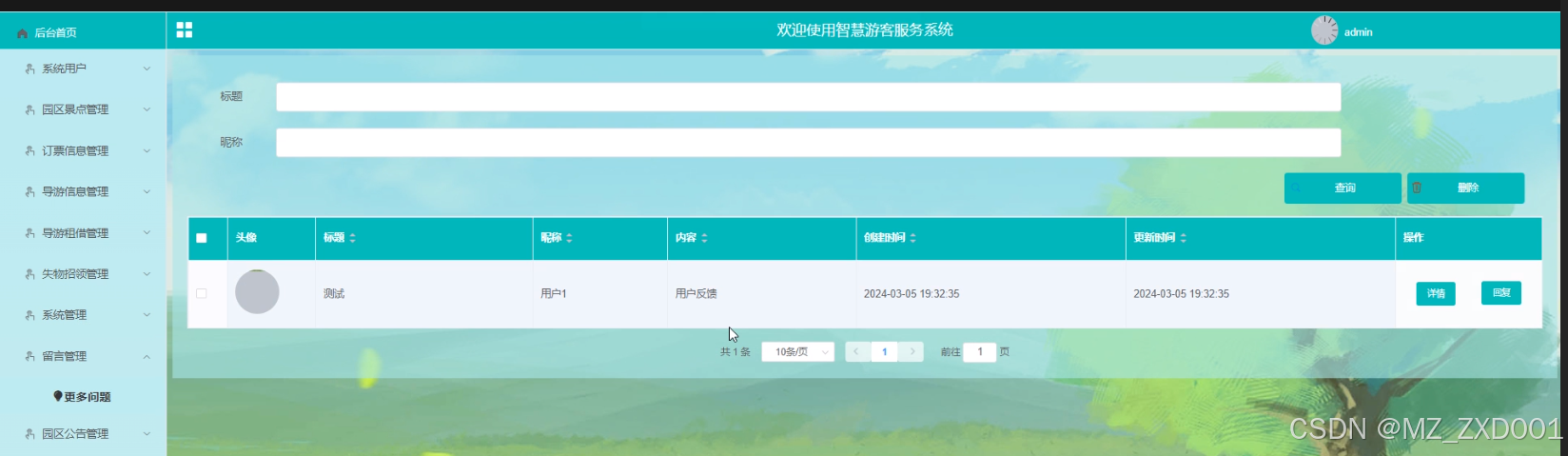Go to next page arrow
The image size is (1568, 456).
click(x=911, y=351)
